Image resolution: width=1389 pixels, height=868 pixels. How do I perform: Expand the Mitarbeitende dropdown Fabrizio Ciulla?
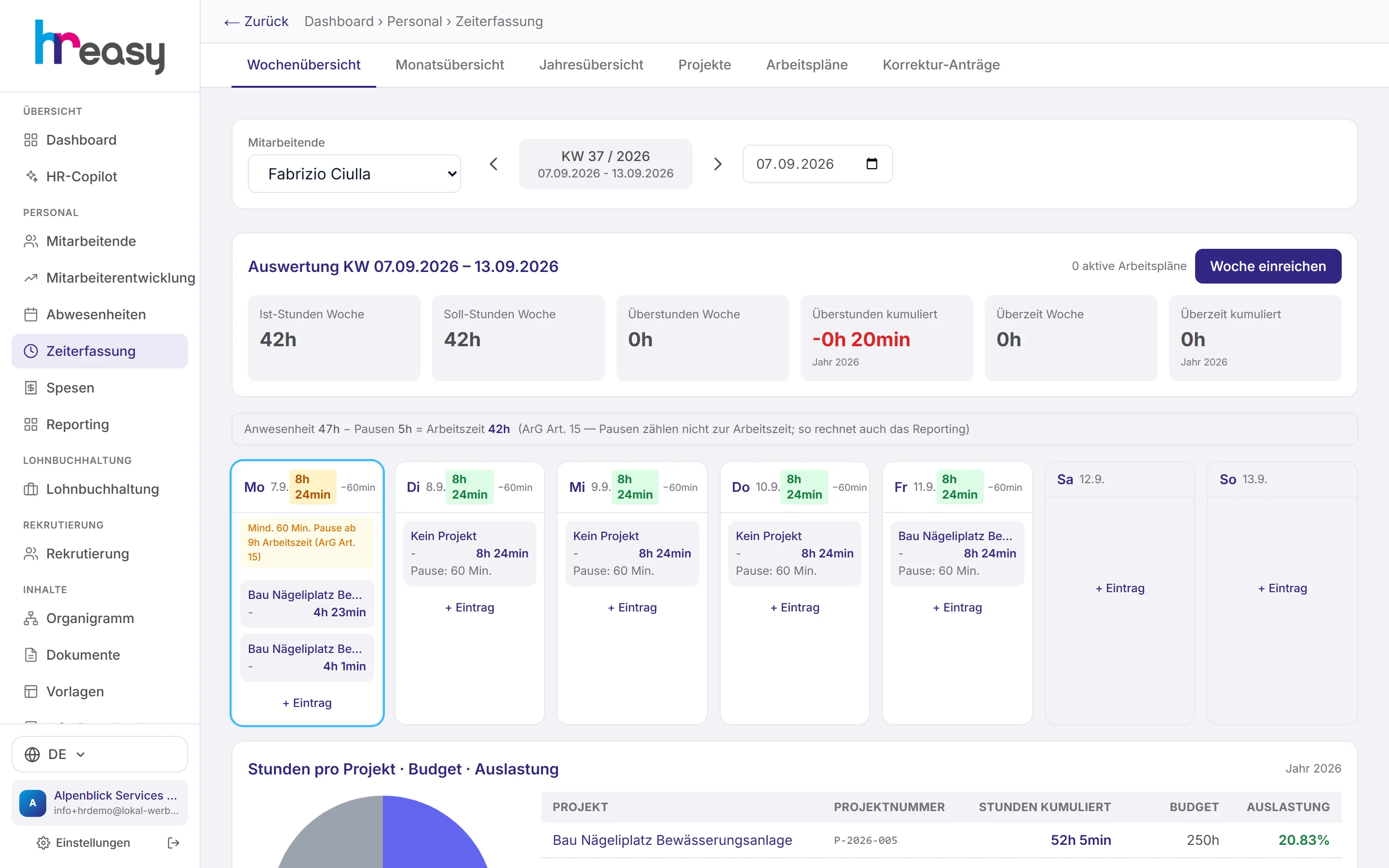pos(354,174)
